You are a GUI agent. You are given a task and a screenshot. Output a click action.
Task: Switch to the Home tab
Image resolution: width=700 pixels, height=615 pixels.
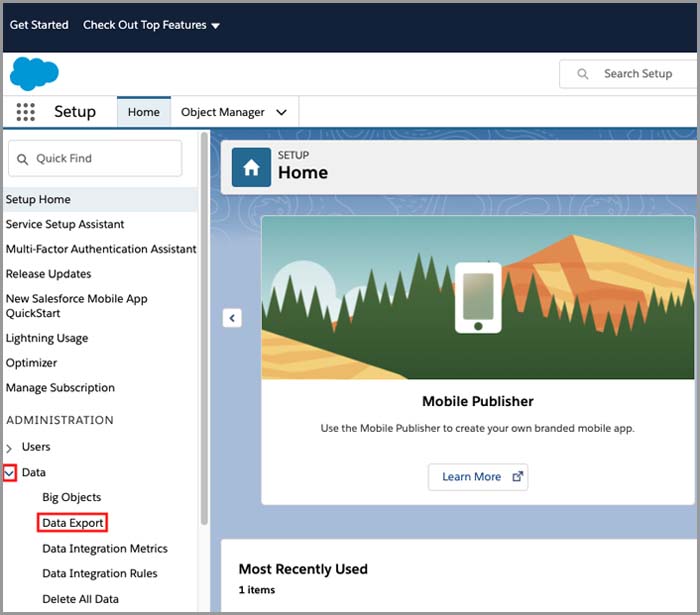click(x=143, y=112)
